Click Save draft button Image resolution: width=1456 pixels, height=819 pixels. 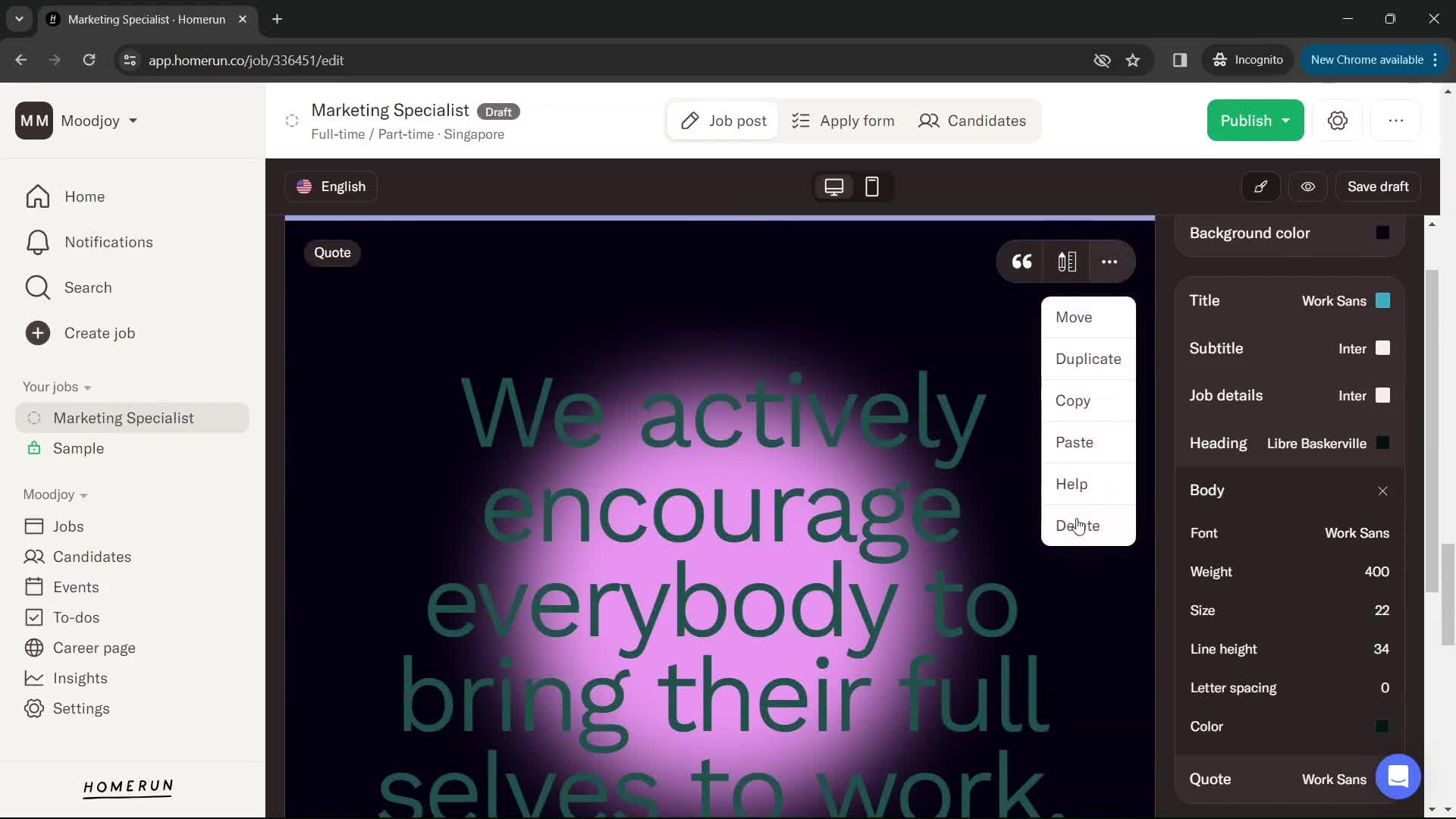[1378, 186]
